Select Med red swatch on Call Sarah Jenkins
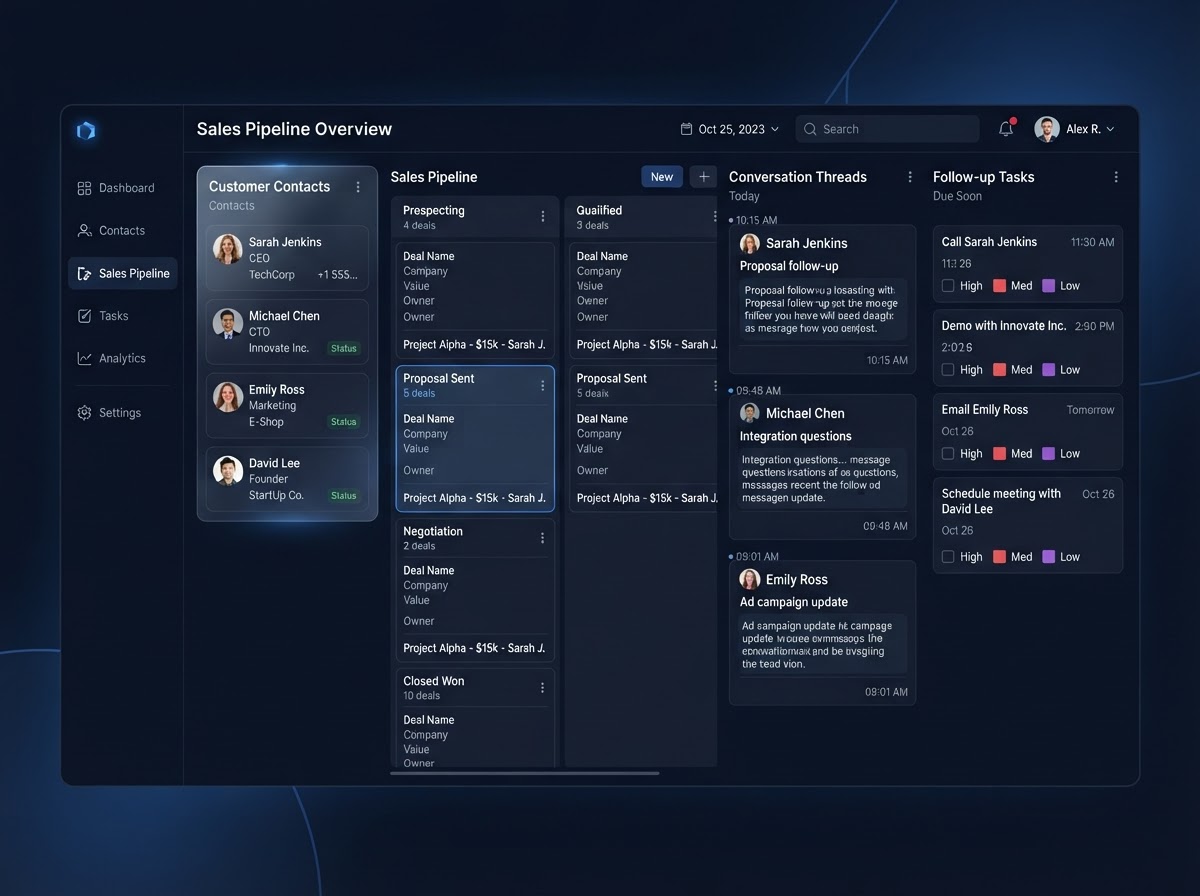This screenshot has width=1200, height=896. click(999, 286)
